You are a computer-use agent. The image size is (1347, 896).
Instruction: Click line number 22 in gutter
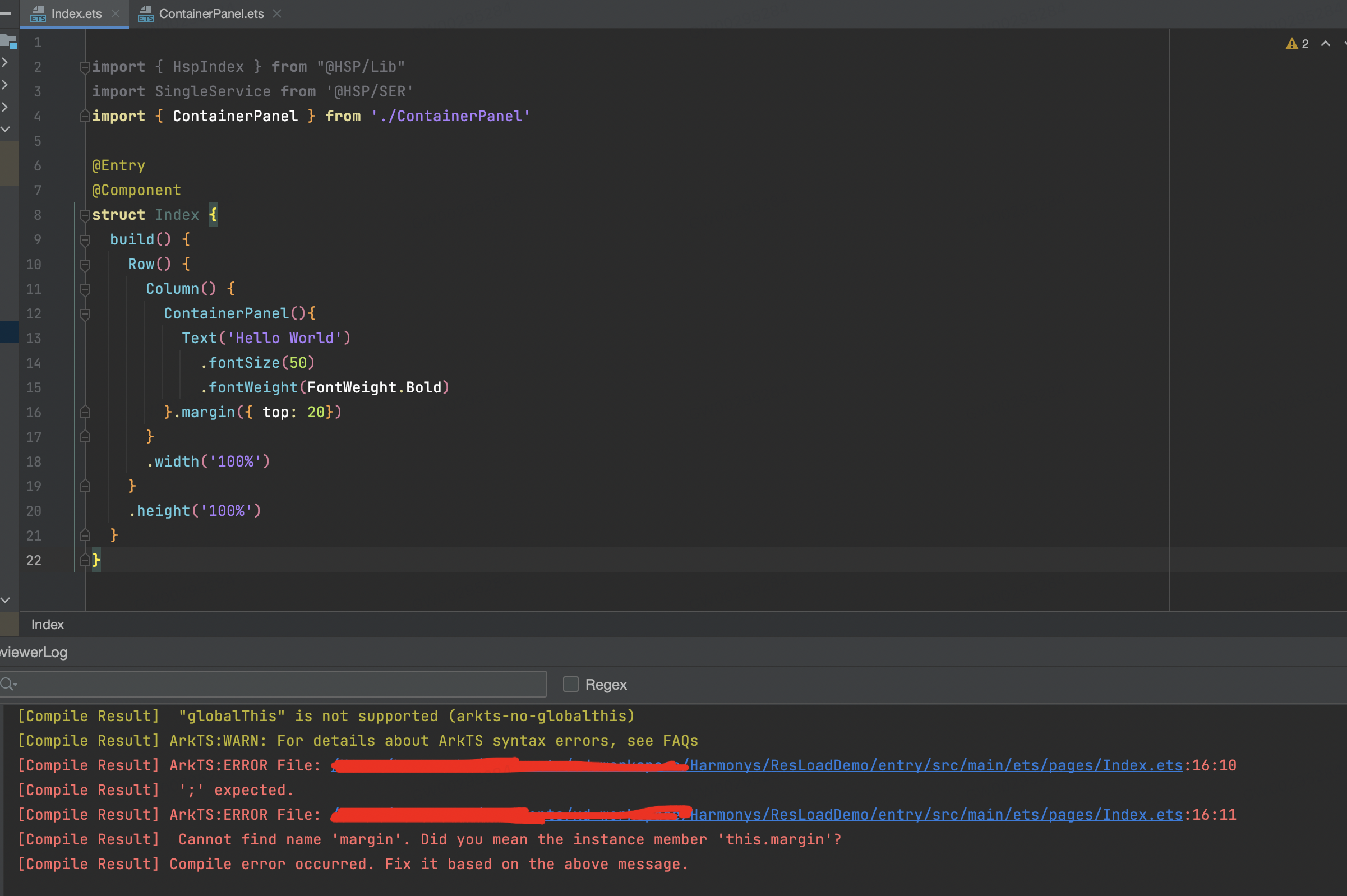(x=34, y=560)
